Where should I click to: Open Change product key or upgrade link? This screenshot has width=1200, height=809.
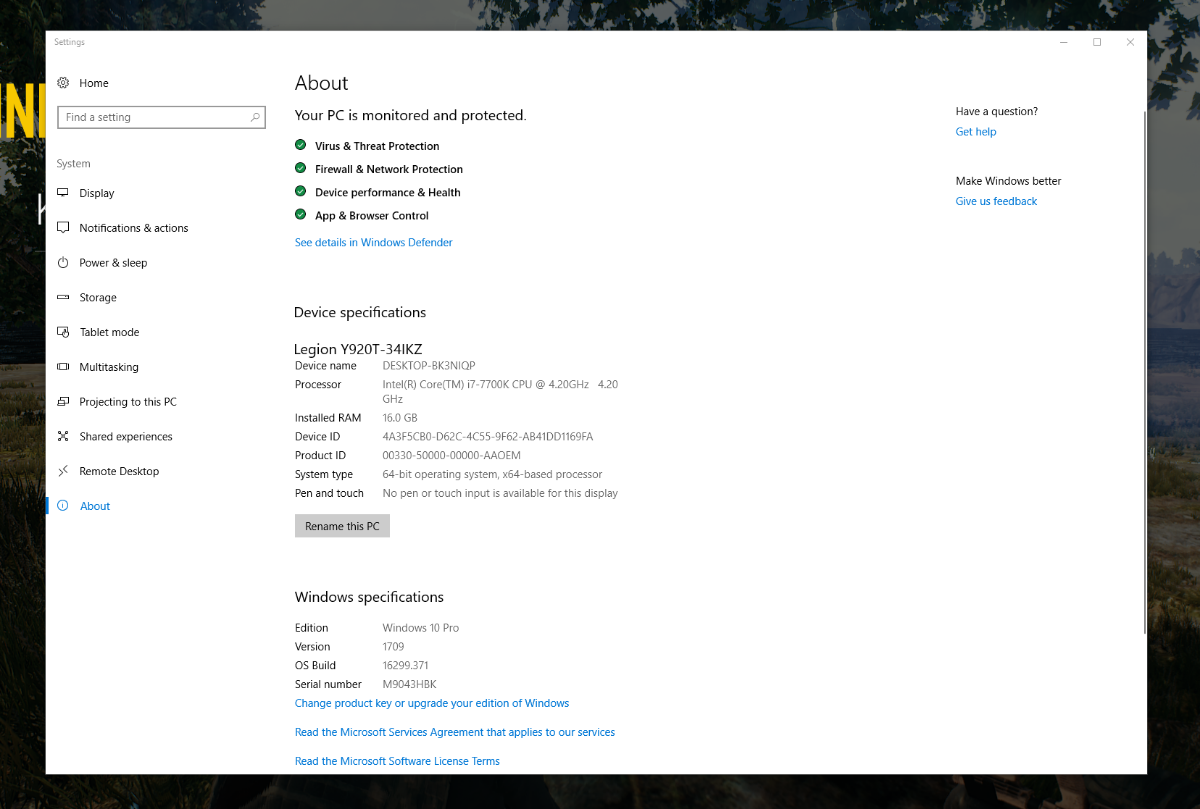431,703
